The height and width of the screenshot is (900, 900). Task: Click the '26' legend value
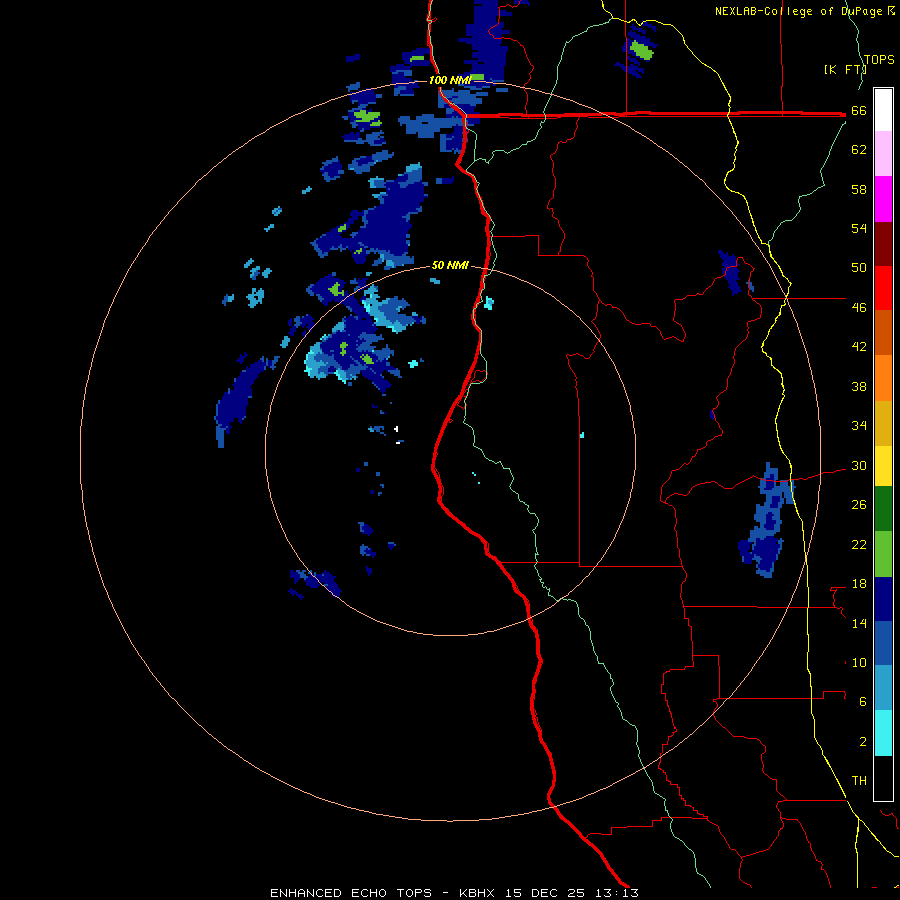click(x=859, y=505)
